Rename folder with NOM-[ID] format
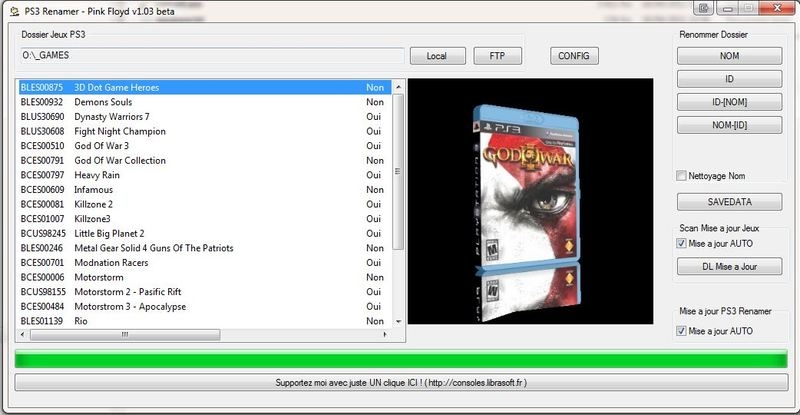800x415 pixels. [730, 125]
